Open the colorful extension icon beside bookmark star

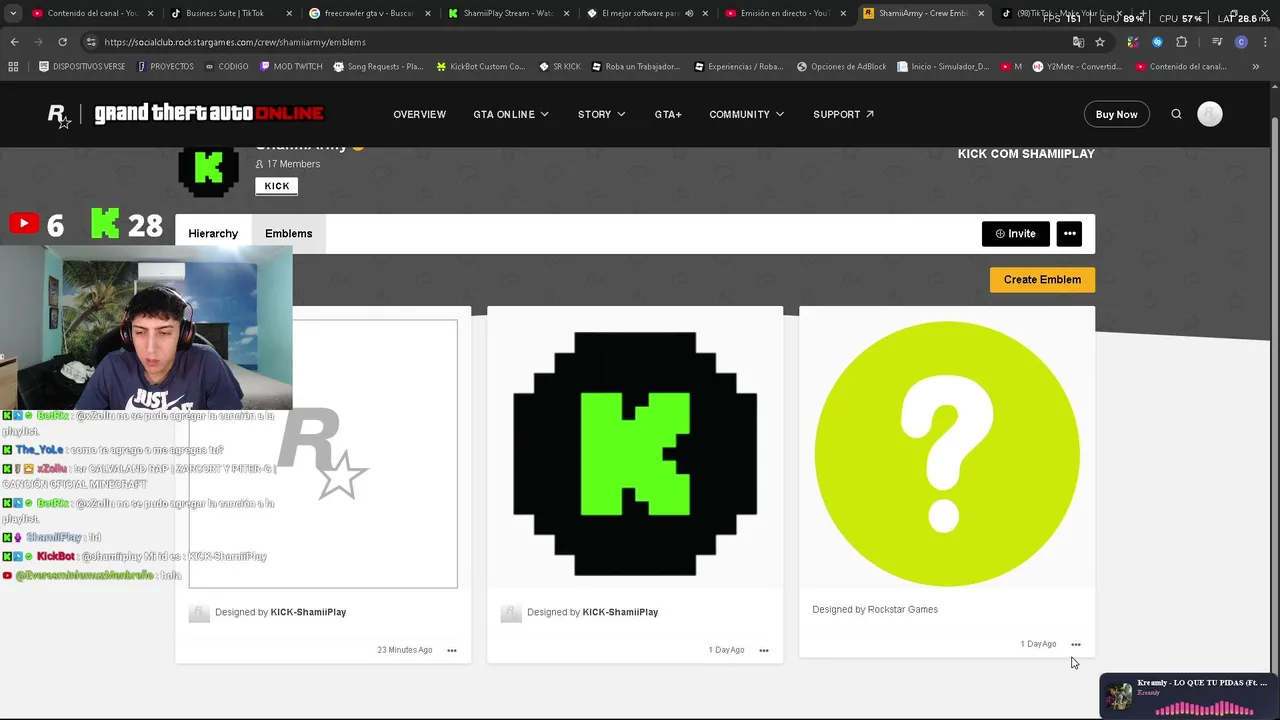[x=1132, y=42]
